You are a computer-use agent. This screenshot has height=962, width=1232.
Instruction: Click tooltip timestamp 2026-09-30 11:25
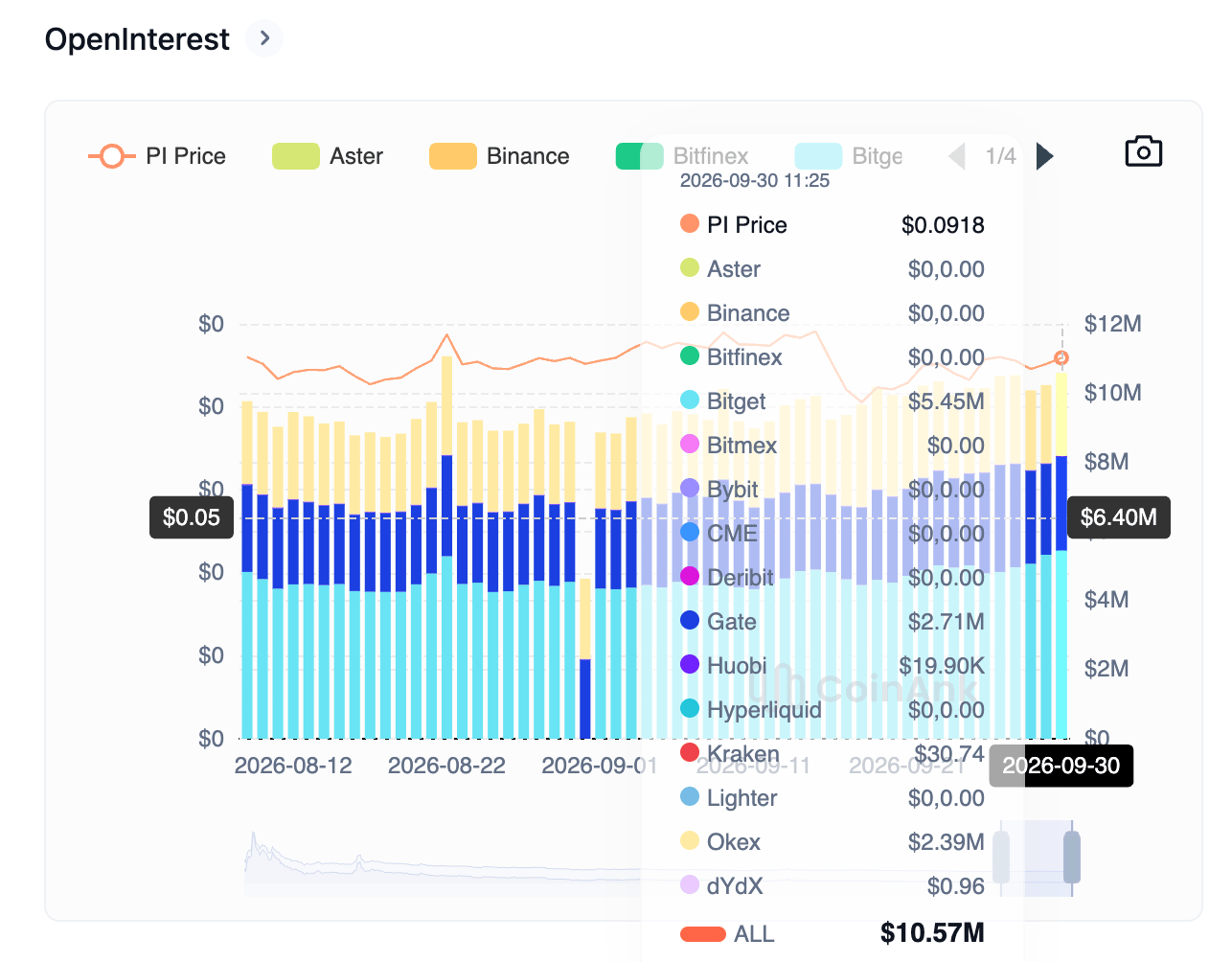tap(755, 181)
